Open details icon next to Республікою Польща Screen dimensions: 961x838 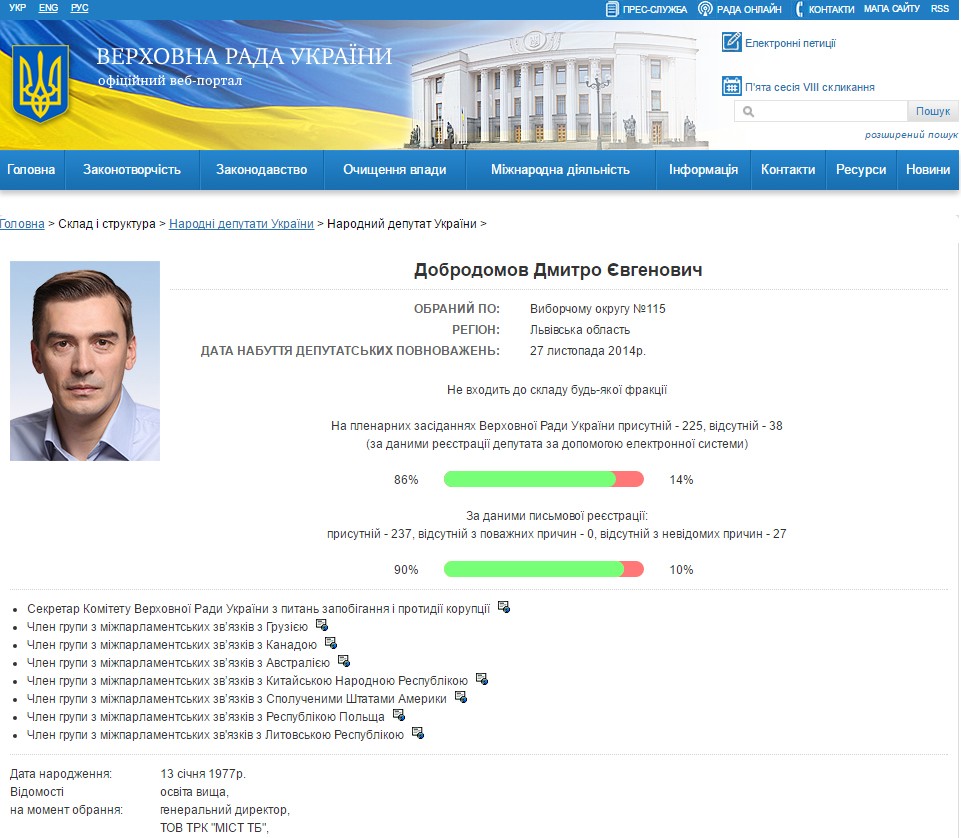click(398, 715)
